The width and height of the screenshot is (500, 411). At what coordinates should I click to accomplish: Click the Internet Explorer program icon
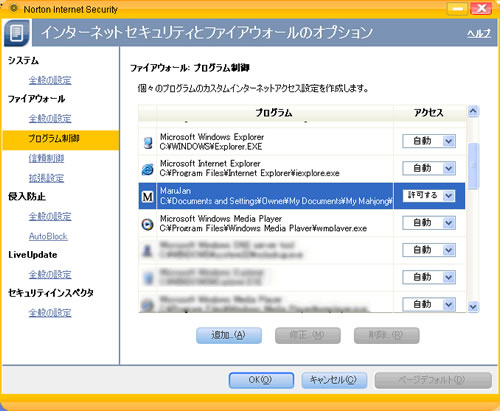coord(148,169)
